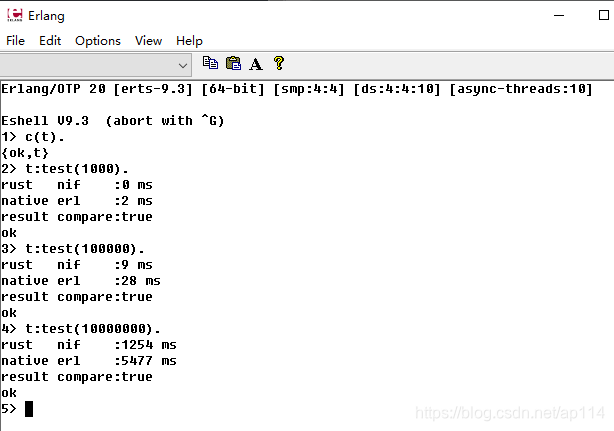
Task: Click the Erlang logo in title bar
Action: click(x=15, y=15)
